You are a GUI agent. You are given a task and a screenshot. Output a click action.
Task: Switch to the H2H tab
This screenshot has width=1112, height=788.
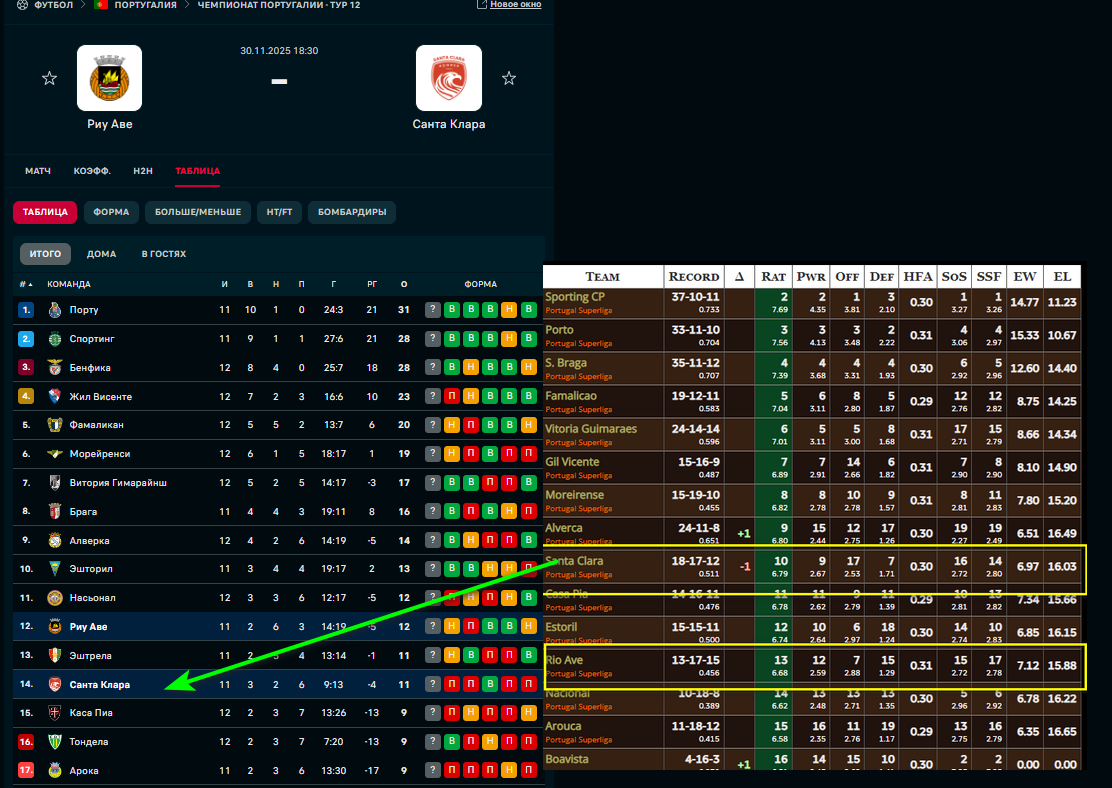click(x=143, y=171)
